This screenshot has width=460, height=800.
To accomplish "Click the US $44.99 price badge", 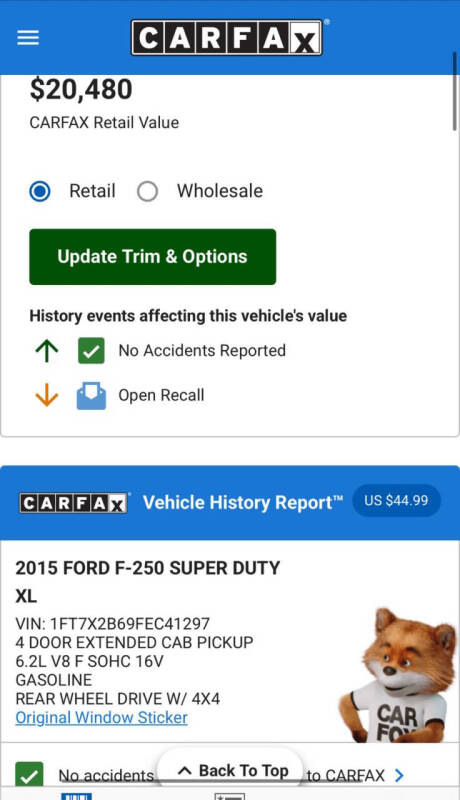I will (396, 501).
